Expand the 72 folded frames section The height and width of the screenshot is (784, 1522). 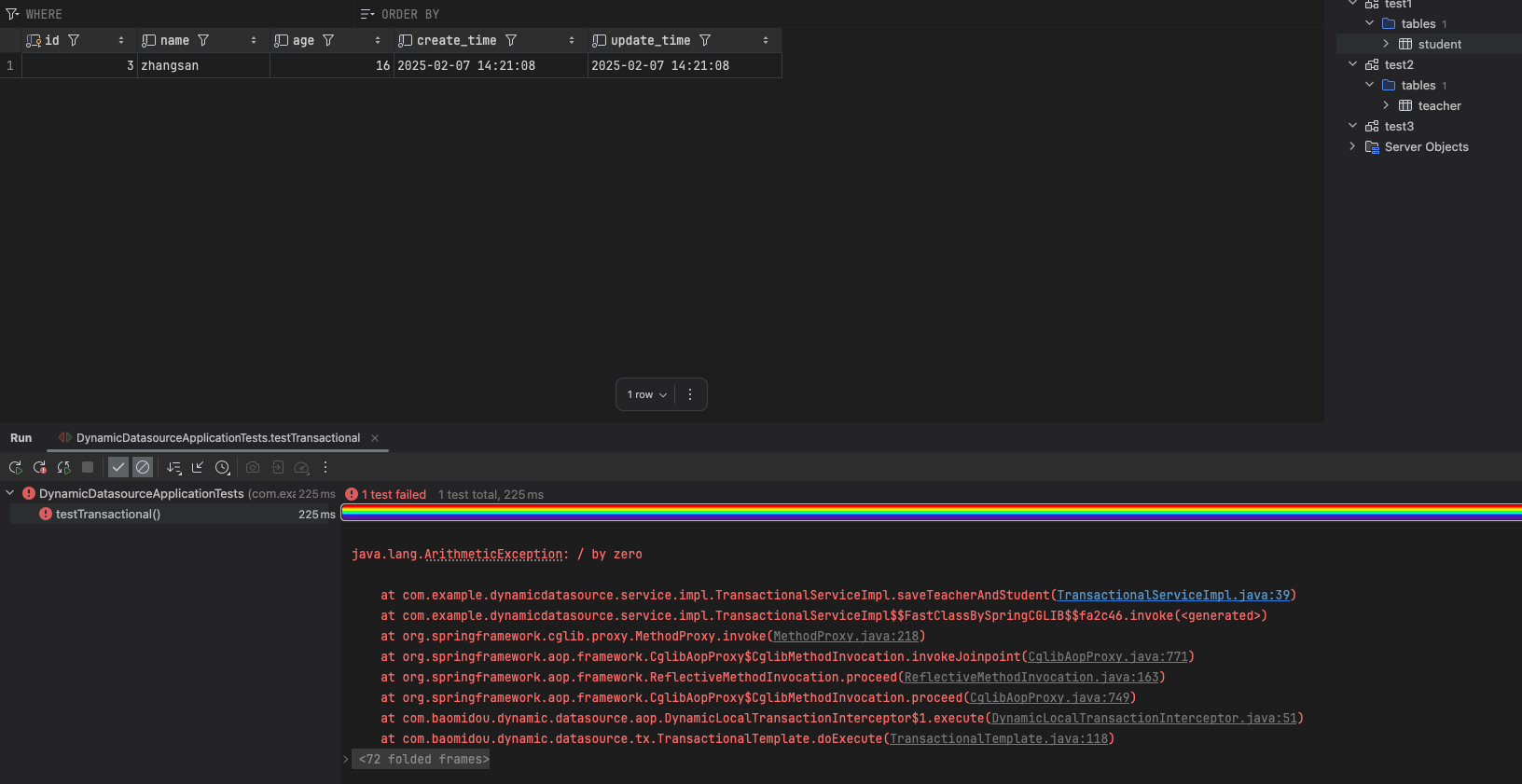pyautogui.click(x=346, y=760)
